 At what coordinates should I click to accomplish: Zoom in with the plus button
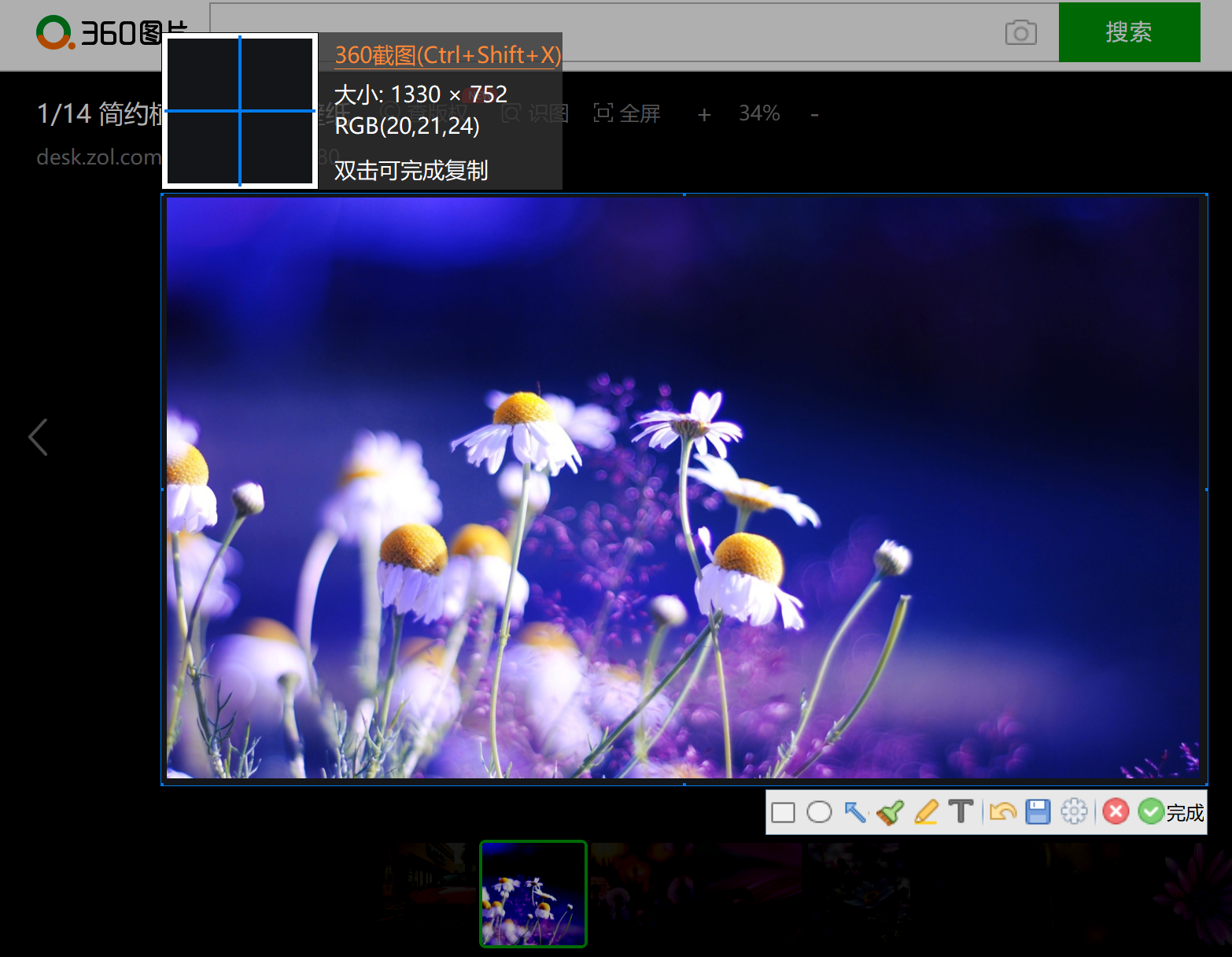coord(704,115)
